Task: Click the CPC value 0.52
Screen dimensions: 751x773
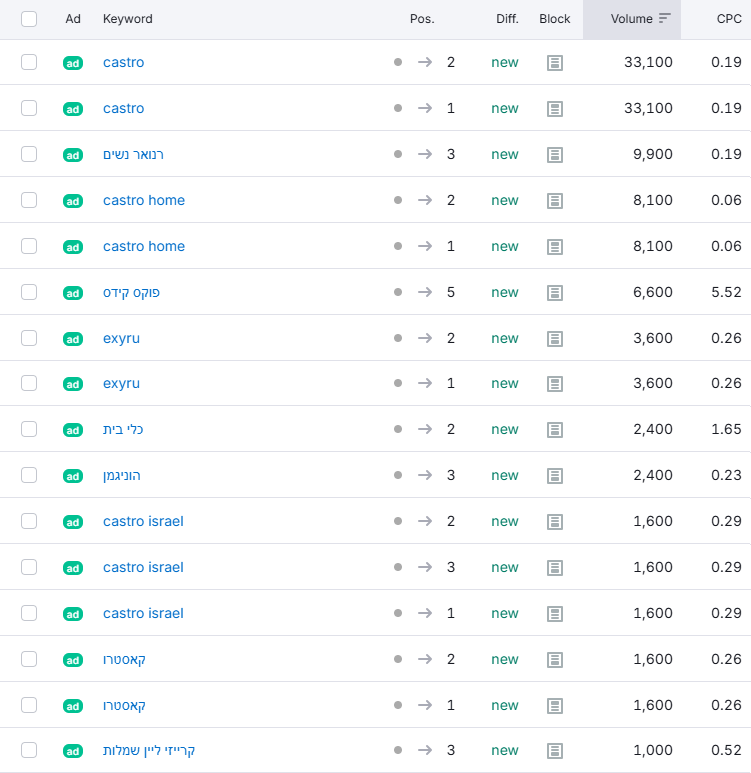Action: pos(726,750)
